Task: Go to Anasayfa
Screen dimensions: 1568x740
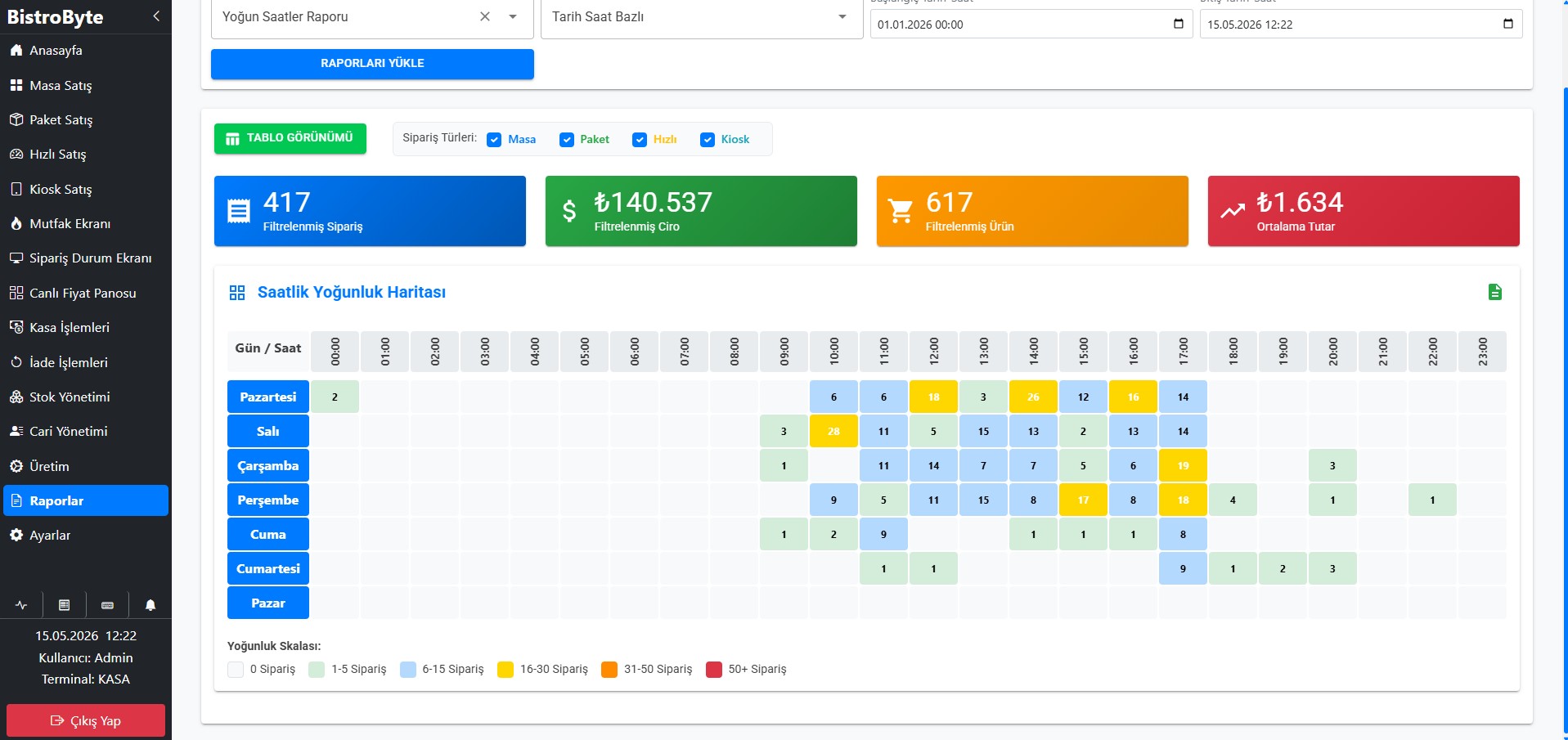Action: click(x=86, y=50)
